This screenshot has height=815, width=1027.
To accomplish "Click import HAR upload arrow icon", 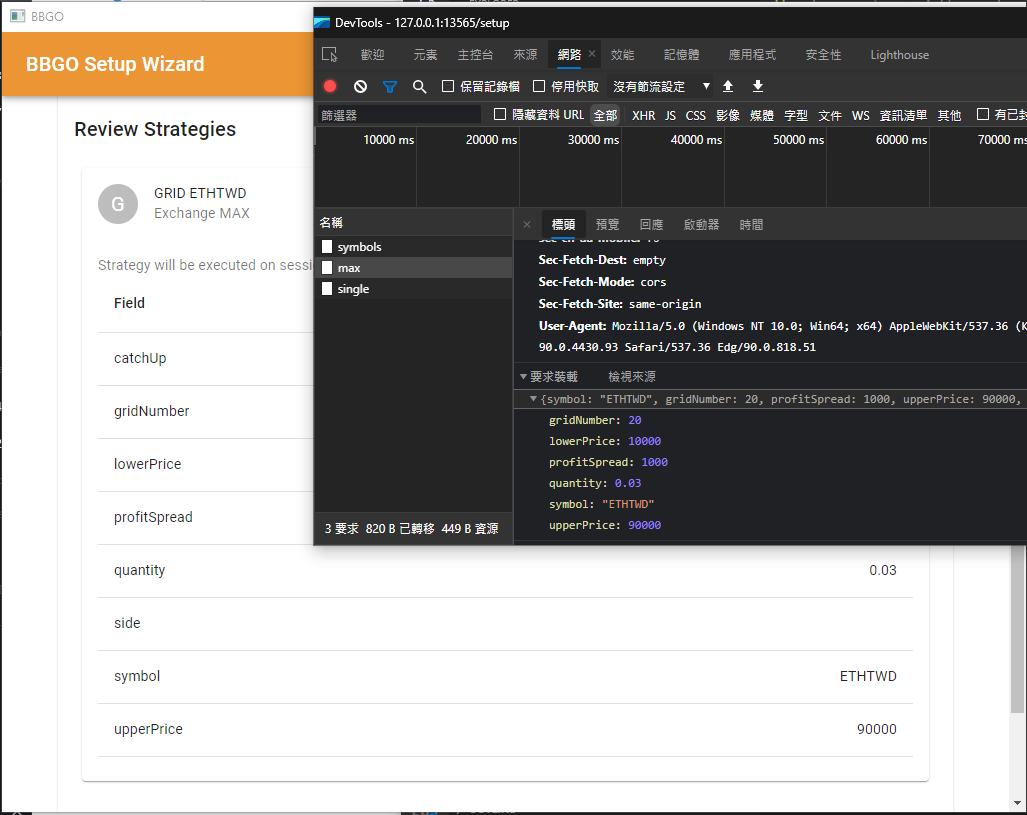I will click(x=728, y=86).
